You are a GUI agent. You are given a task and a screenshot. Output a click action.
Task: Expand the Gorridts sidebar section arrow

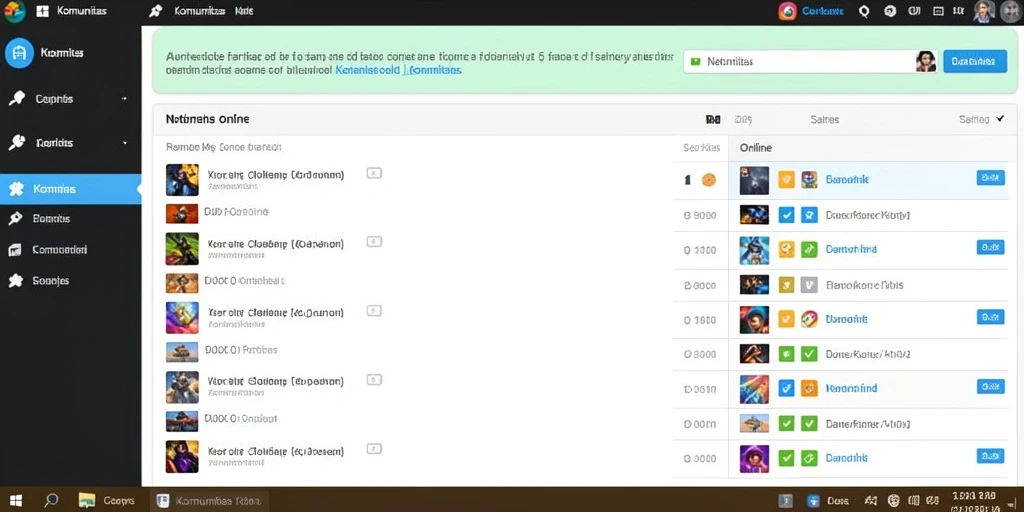125,142
